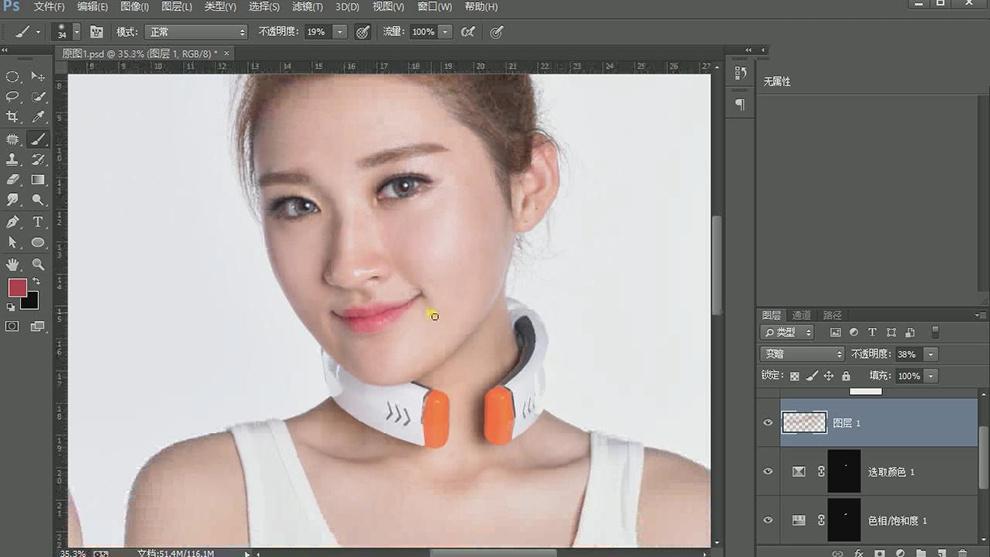Hide the 色相/饱和度 1 adjustment layer
This screenshot has width=990, height=557.
click(768, 520)
